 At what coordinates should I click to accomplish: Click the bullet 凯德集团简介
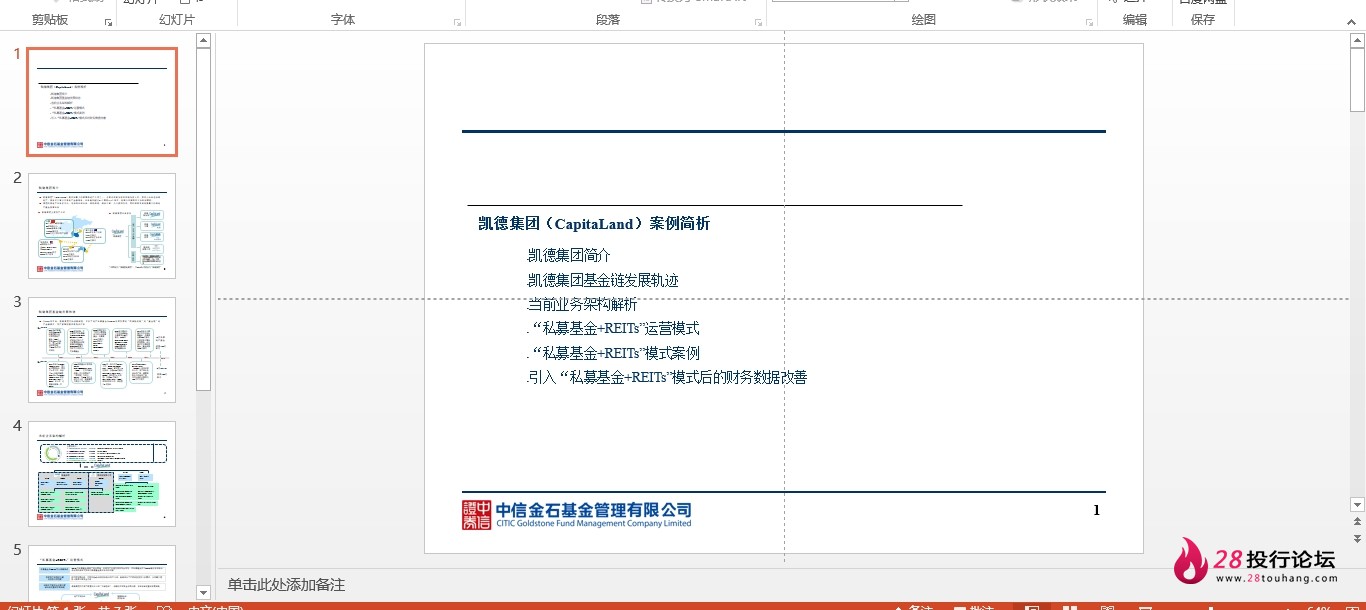569,256
